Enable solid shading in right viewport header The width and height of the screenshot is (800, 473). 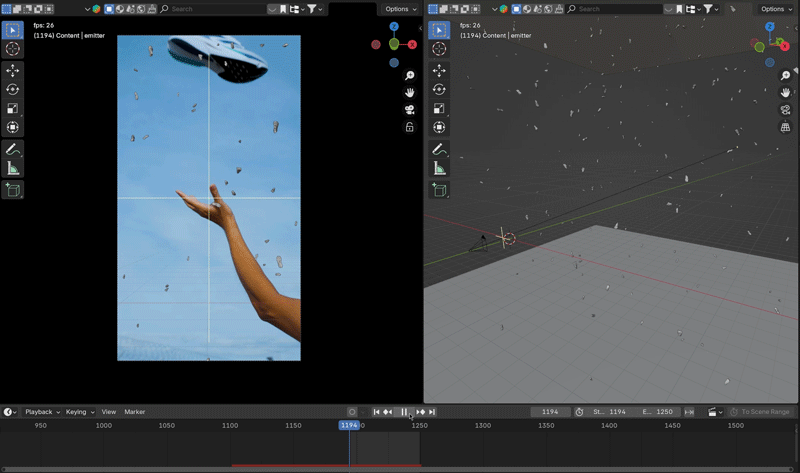[x=527, y=9]
